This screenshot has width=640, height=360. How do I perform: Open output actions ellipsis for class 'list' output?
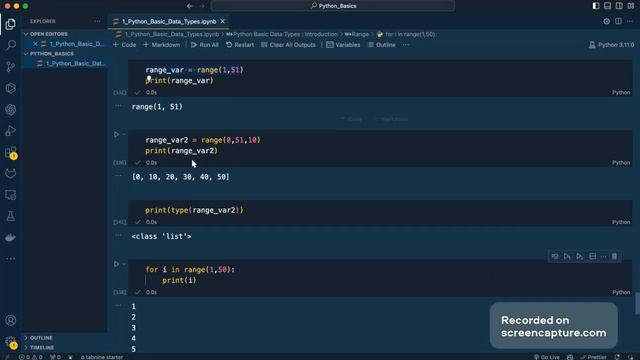pos(118,236)
